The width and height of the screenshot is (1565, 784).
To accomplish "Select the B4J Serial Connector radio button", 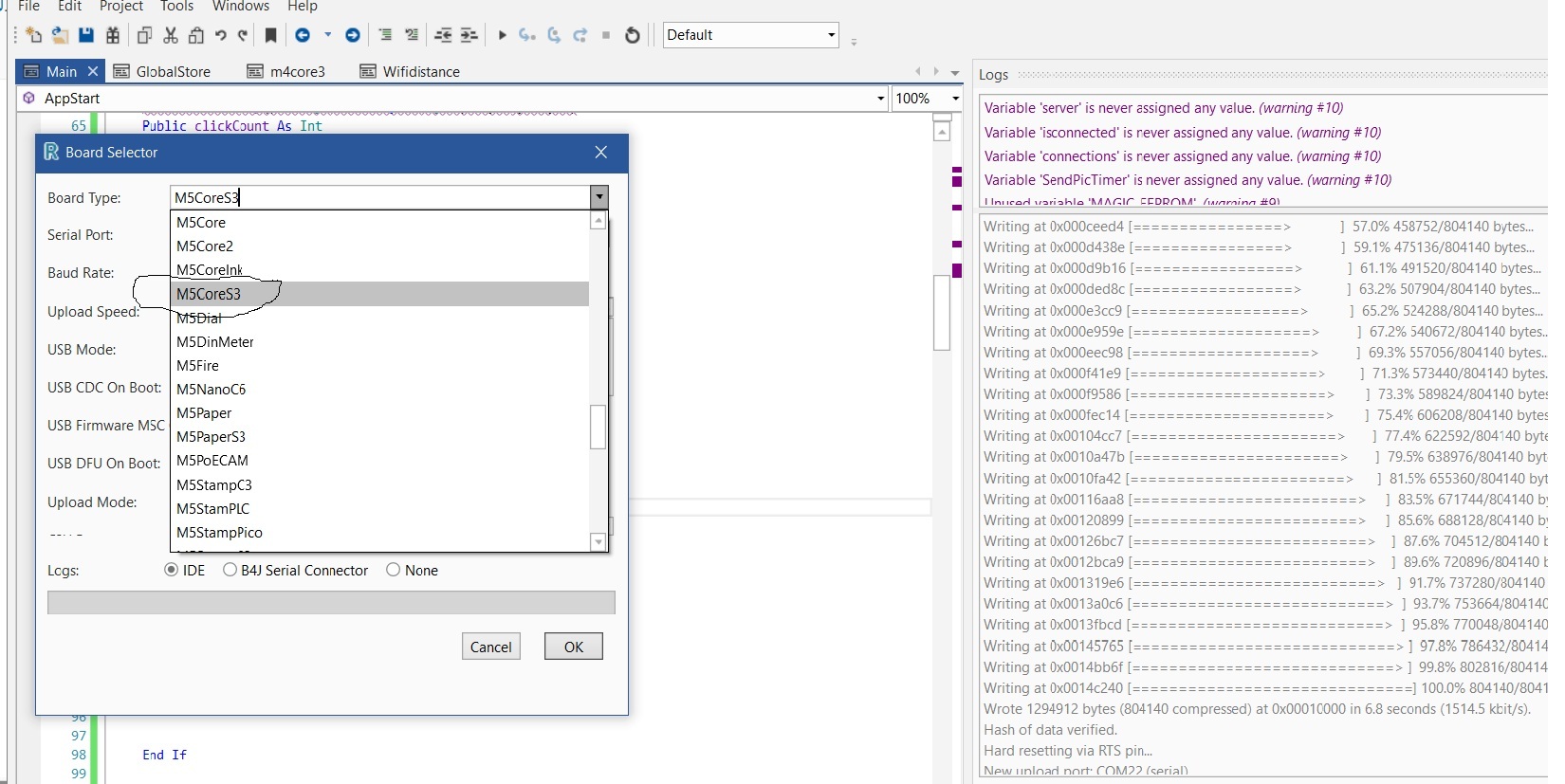I will click(x=230, y=570).
